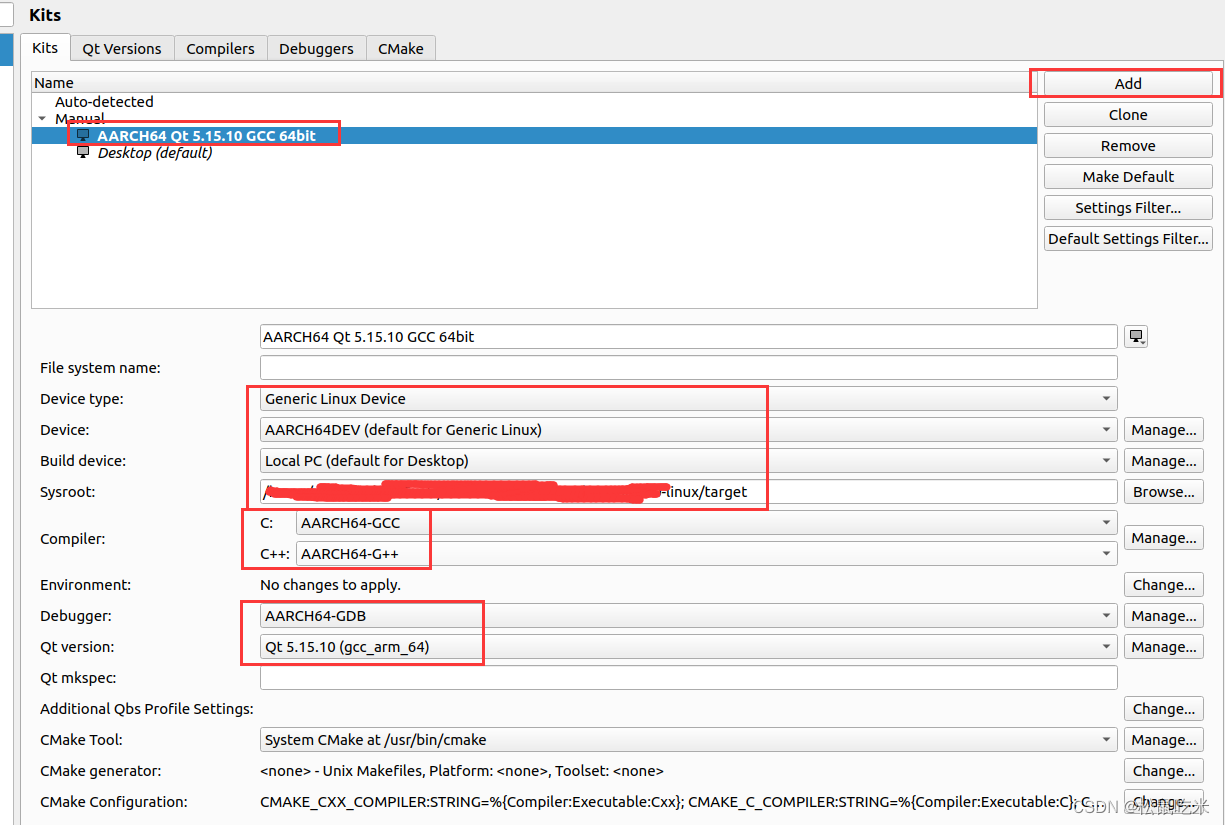Switch to the Qt Versions tab
Image resolution: width=1225 pixels, height=825 pixels.
121,48
